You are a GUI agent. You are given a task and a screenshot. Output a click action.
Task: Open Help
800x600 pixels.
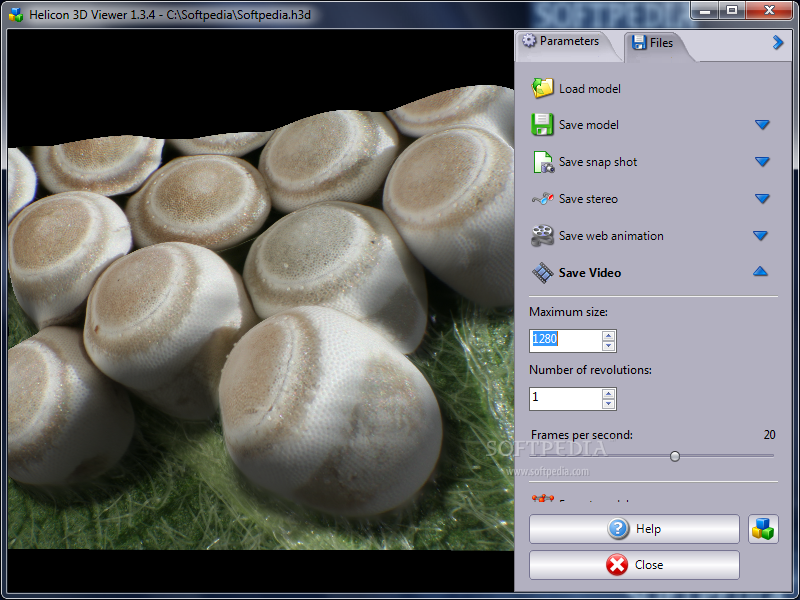[634, 529]
